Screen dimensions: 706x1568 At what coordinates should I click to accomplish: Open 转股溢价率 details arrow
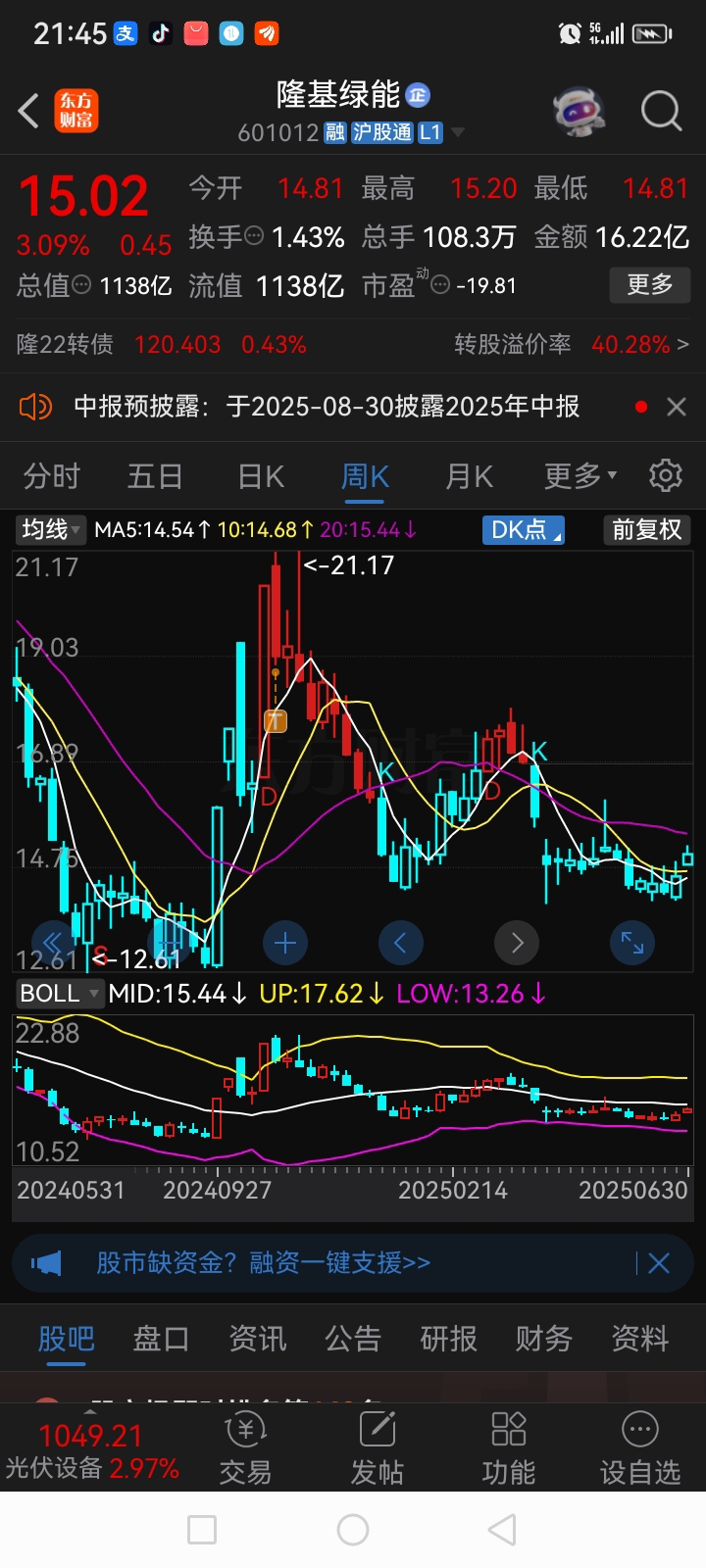click(x=683, y=345)
